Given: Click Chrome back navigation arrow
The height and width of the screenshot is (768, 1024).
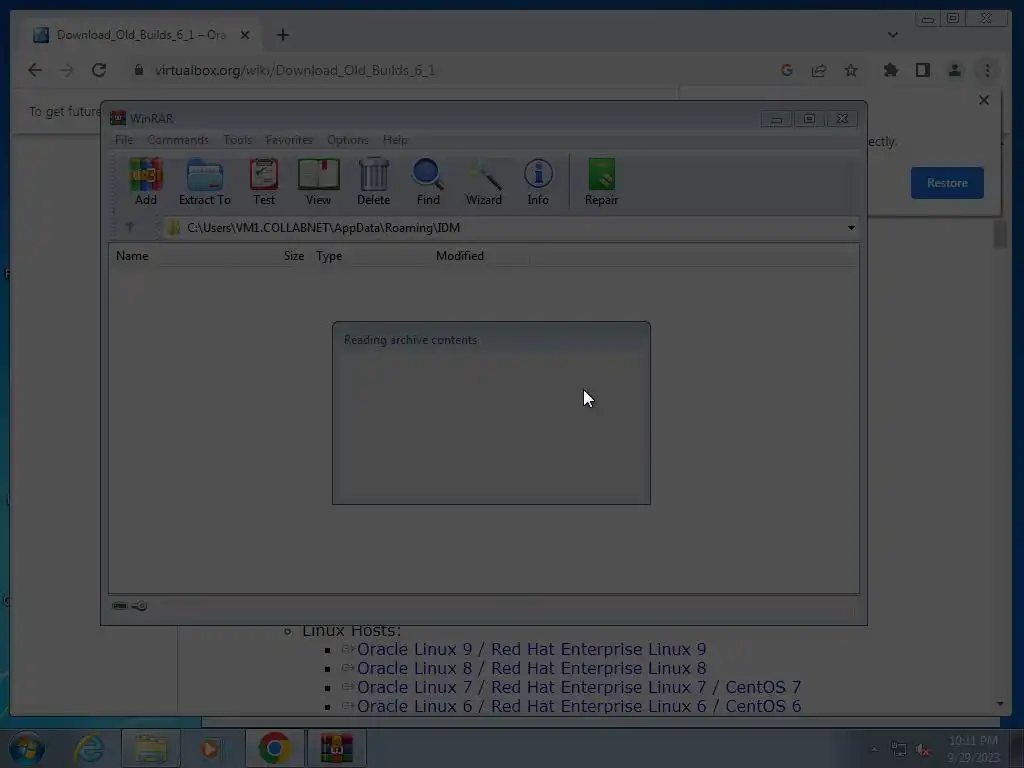Looking at the screenshot, I should (x=35, y=70).
